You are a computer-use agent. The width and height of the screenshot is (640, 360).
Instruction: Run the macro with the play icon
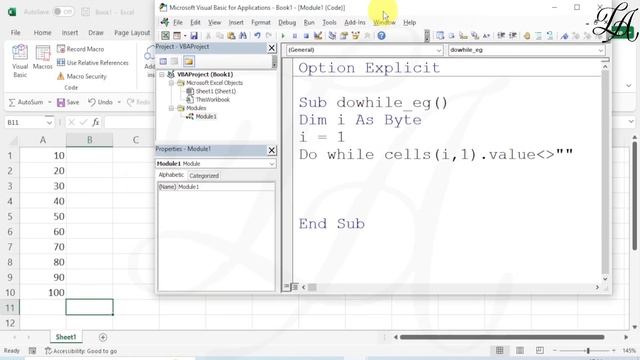pos(283,36)
